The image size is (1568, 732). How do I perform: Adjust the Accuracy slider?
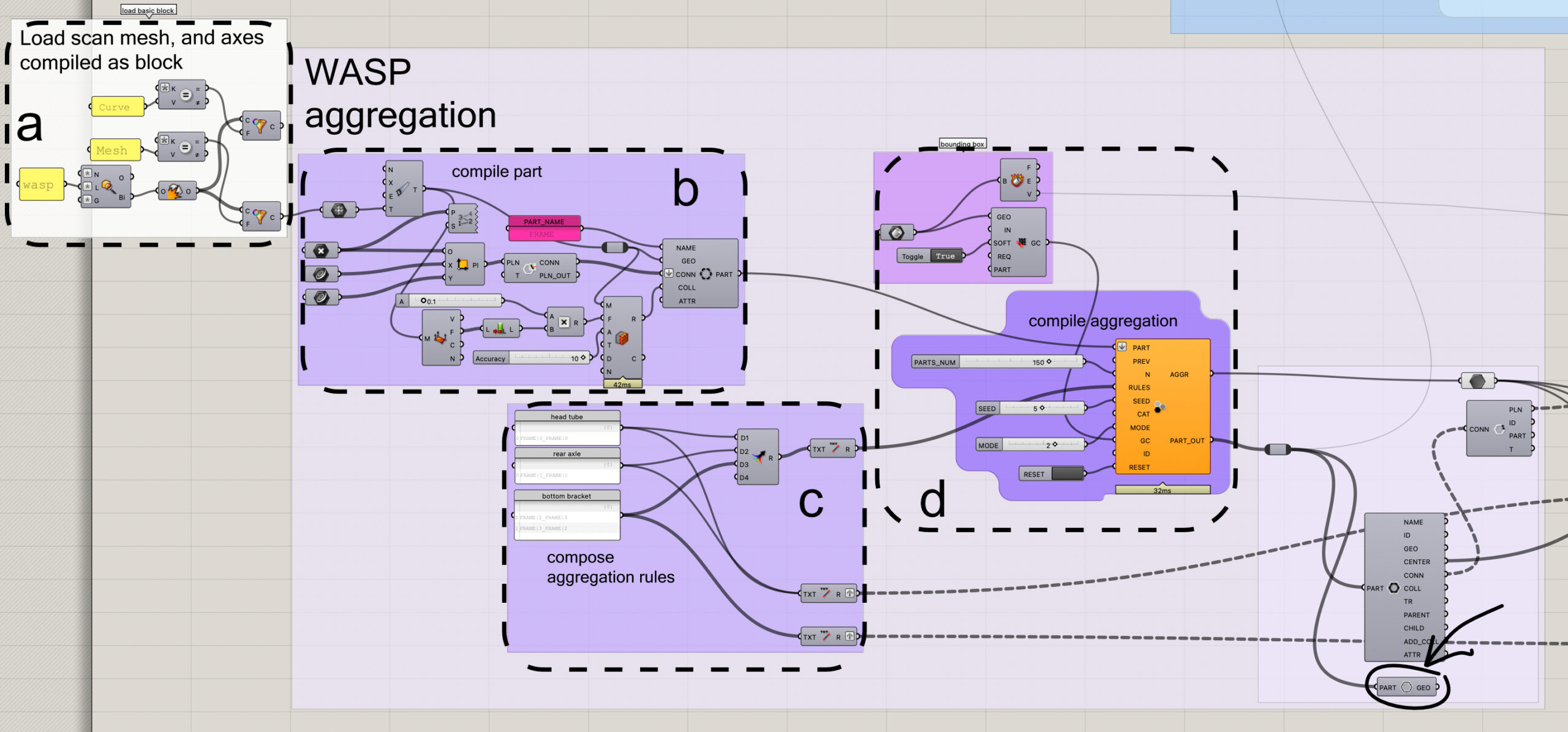click(x=532, y=358)
